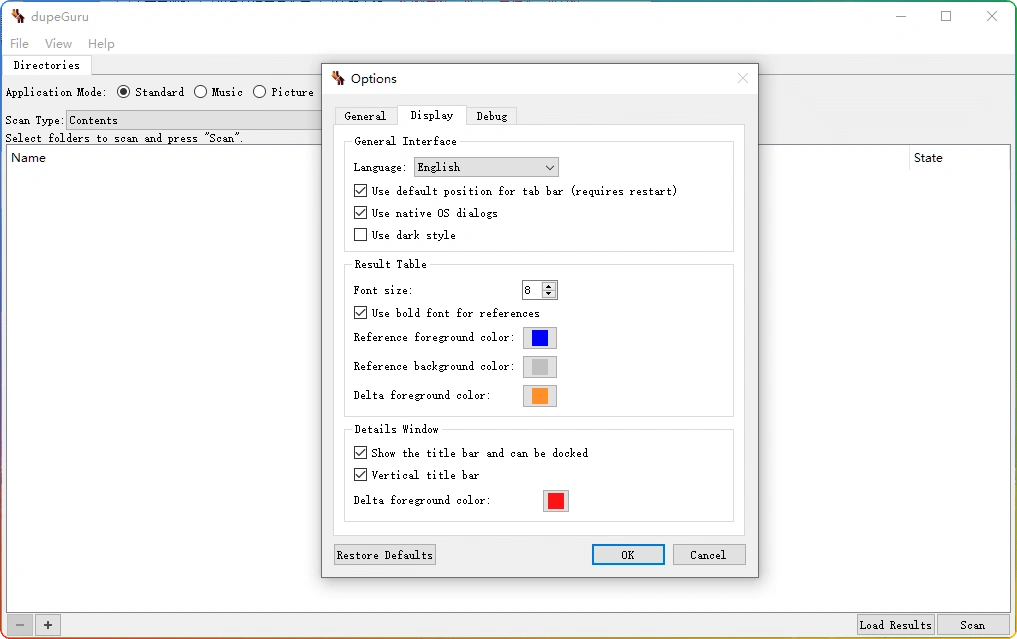Change the orange Delta foreground color swatch
This screenshot has height=639, width=1017.
coord(540,396)
